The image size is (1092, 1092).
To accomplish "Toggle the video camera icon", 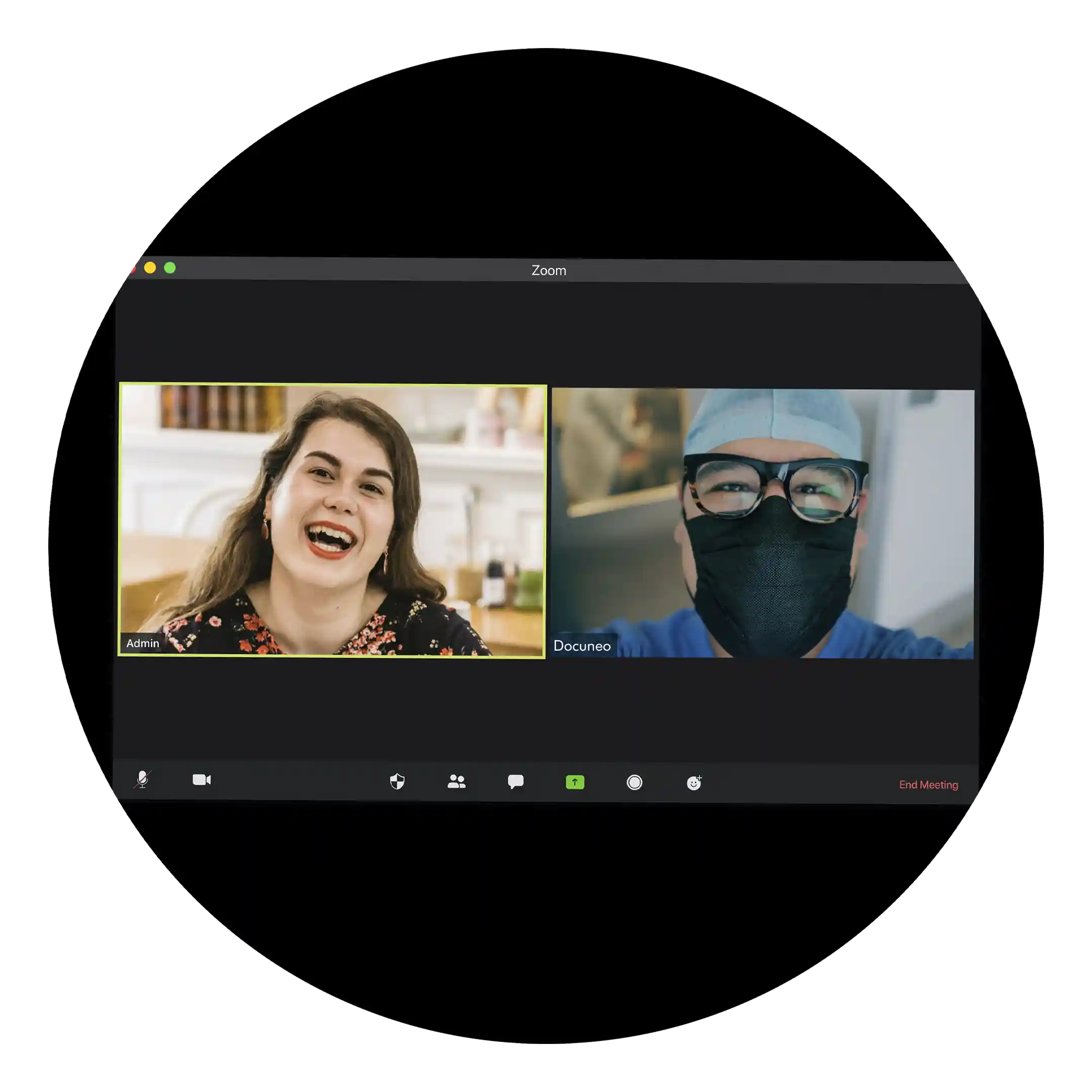I will click(x=201, y=780).
